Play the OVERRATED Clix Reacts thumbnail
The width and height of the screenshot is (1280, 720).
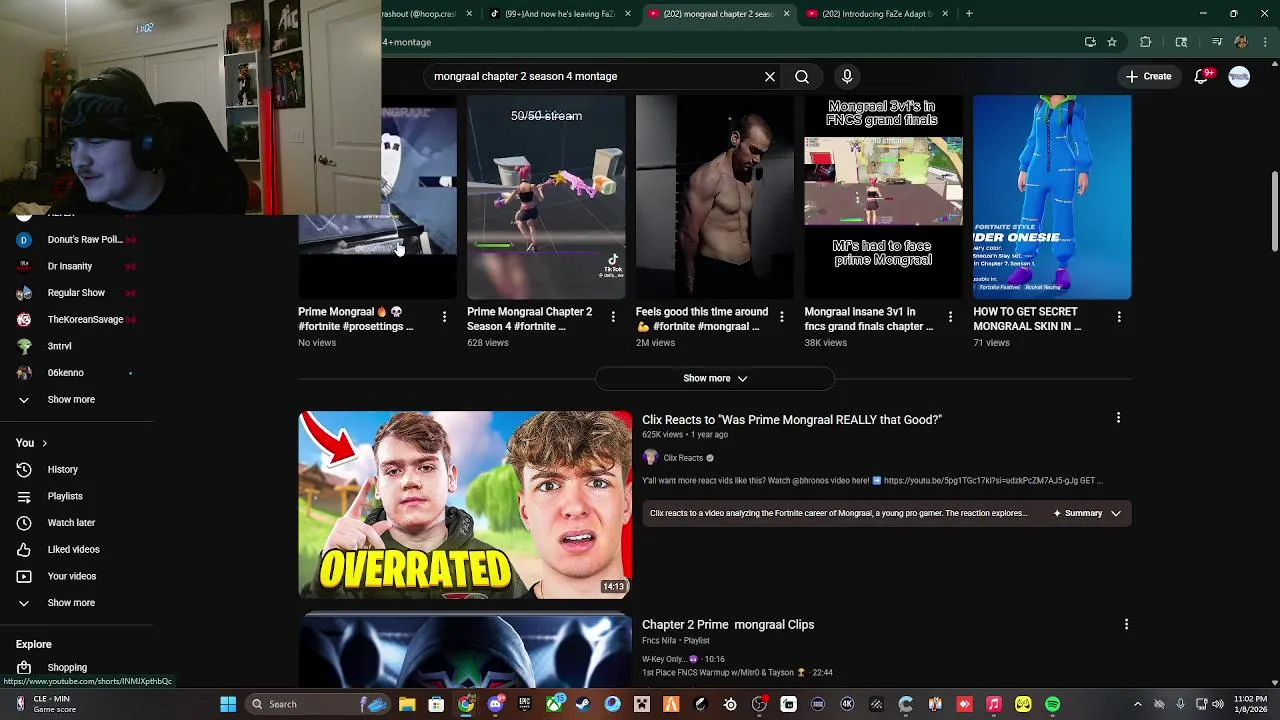(465, 505)
